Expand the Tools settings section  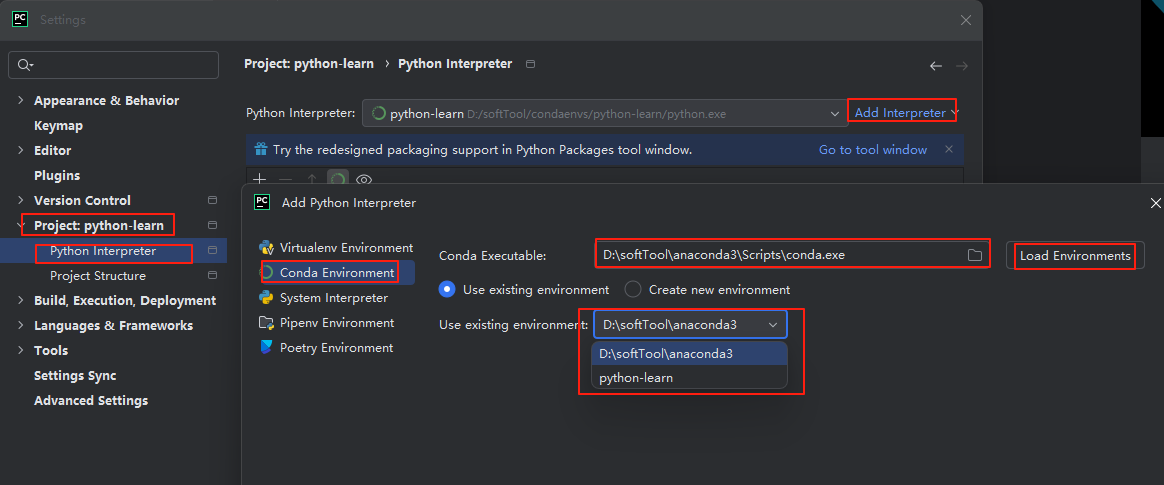21,351
